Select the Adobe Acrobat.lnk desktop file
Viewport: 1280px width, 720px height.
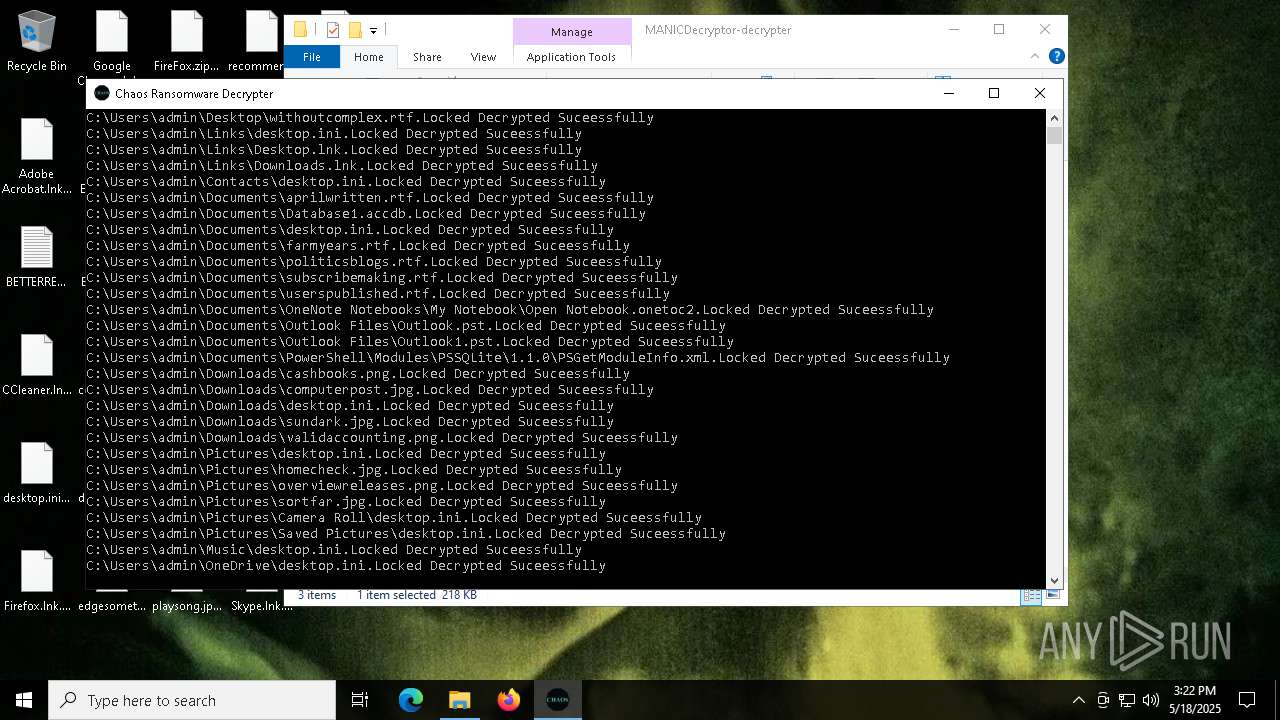[x=37, y=157]
